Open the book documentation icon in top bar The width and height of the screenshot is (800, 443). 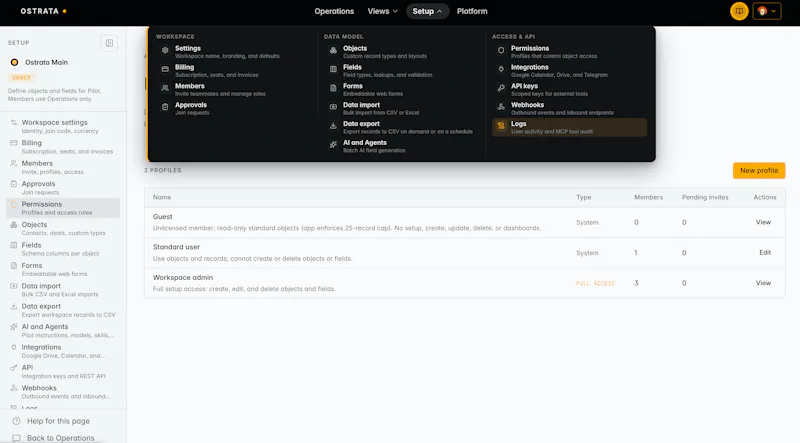coord(739,11)
